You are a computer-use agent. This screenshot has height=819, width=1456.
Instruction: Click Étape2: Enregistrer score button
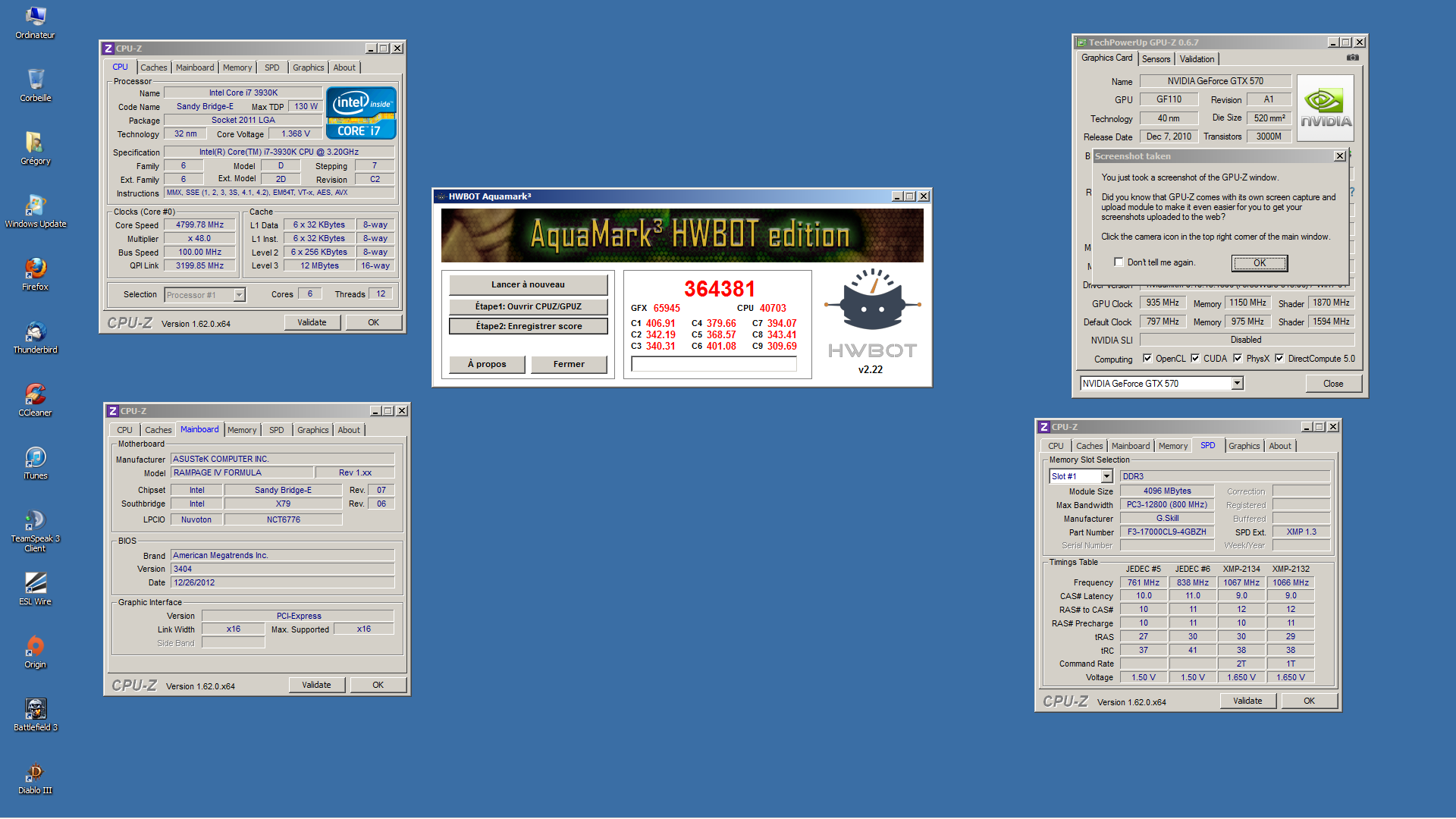(529, 326)
